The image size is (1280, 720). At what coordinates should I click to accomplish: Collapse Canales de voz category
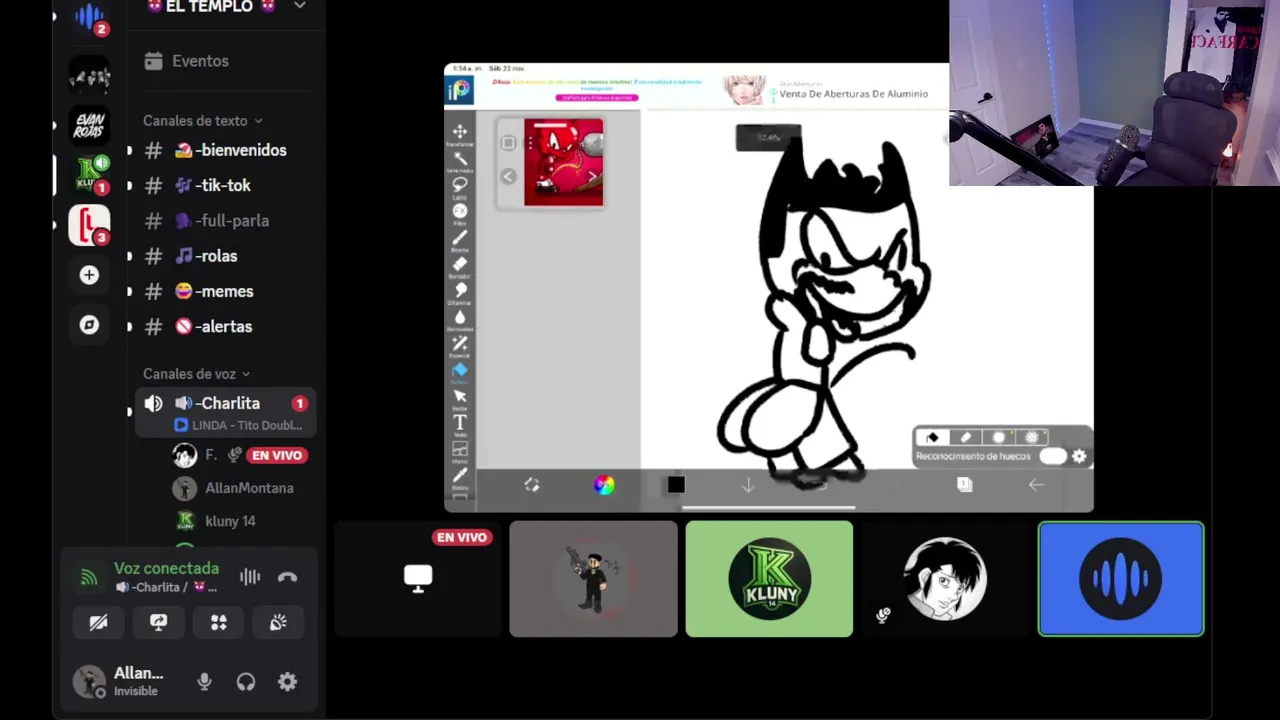coord(196,374)
